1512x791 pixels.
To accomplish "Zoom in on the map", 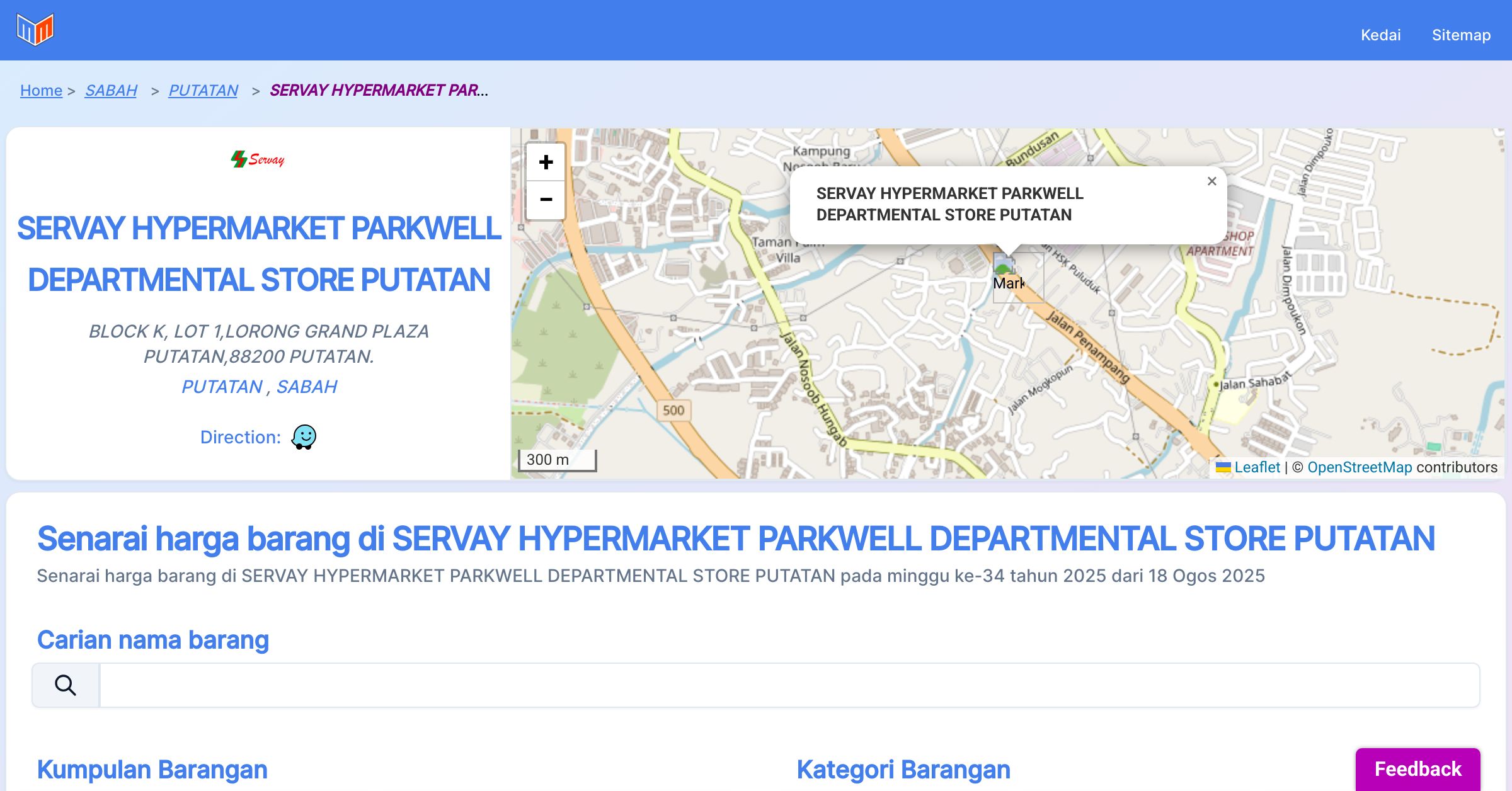I will pos(546,162).
